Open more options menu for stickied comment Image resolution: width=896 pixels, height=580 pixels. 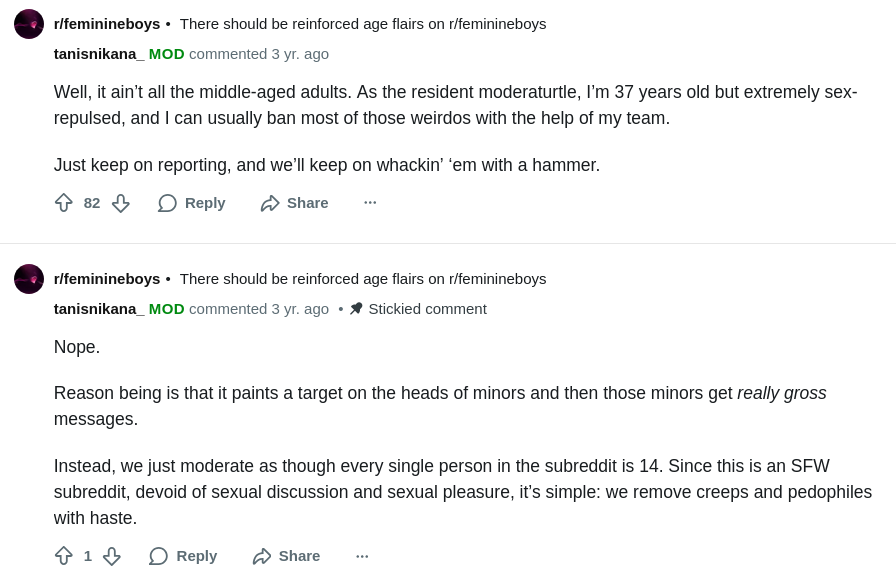pos(362,556)
